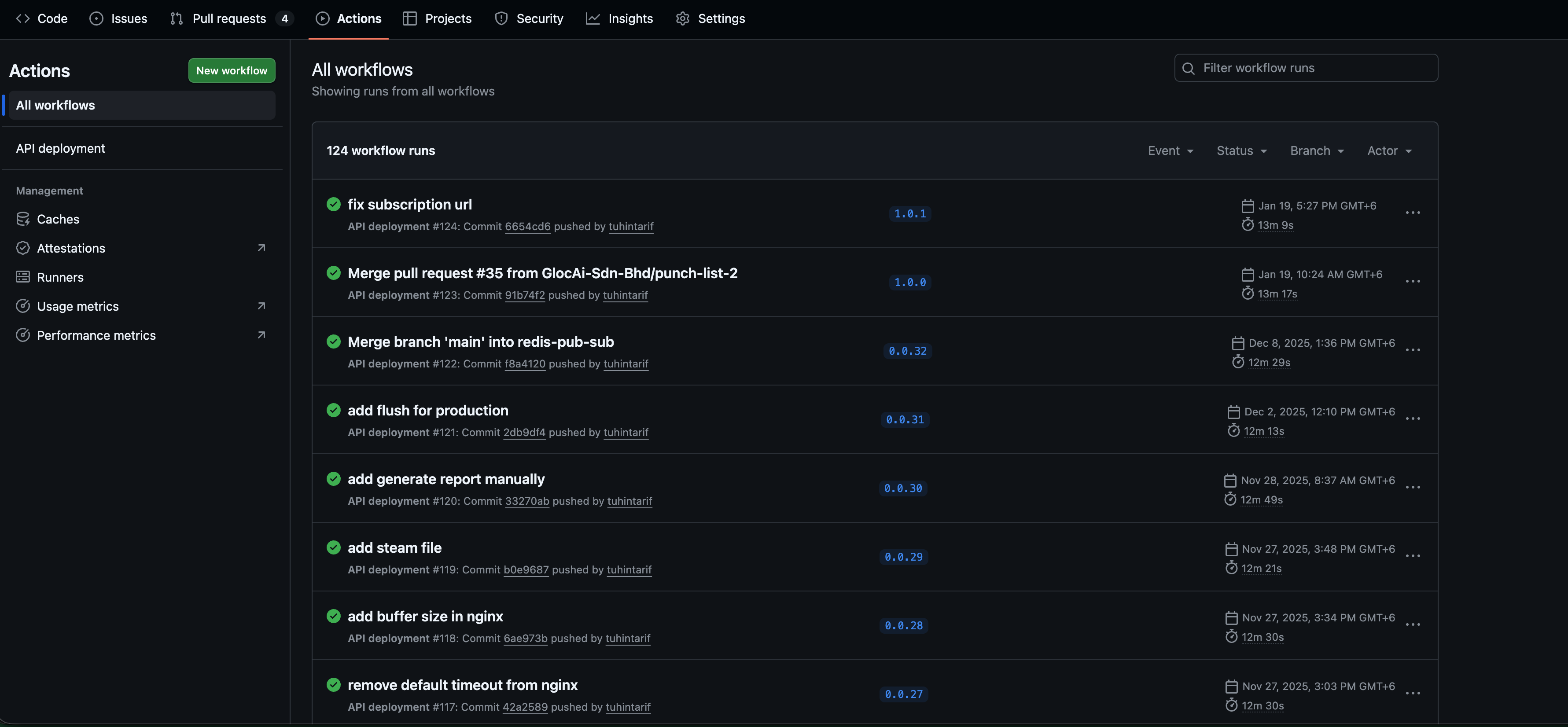Click the search icon in filter box
Viewport: 1568px width, 727px height.
coord(1188,68)
